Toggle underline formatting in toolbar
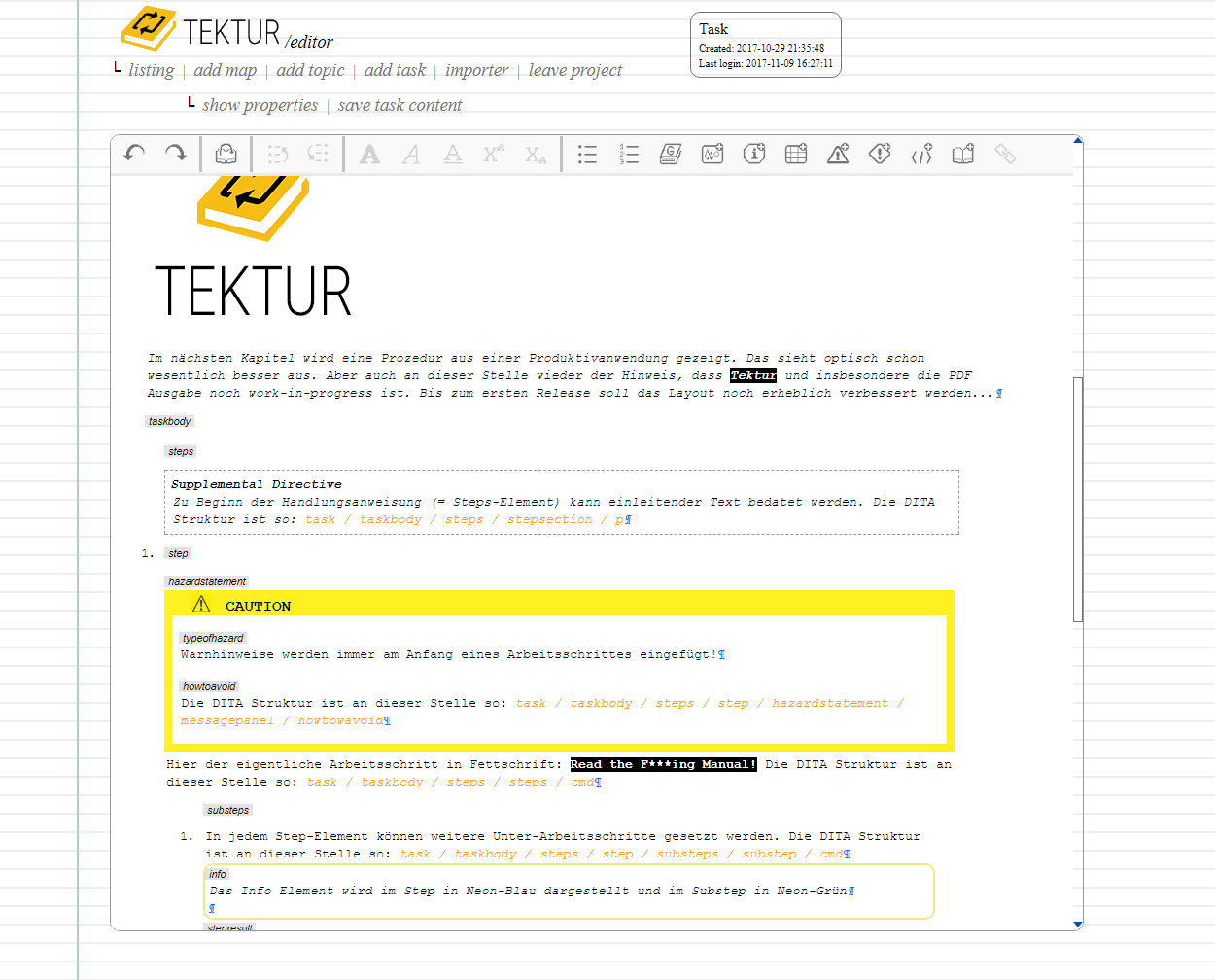Screen dimensions: 1215x980 pos(453,154)
